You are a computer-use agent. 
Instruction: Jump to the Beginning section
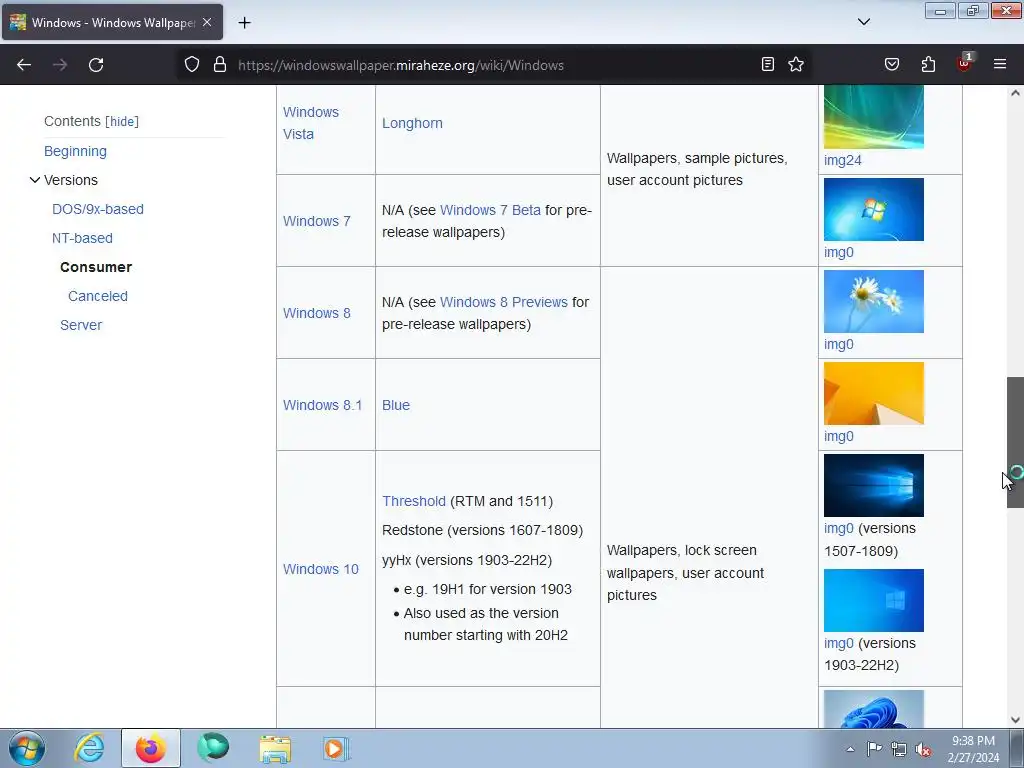tap(75, 151)
